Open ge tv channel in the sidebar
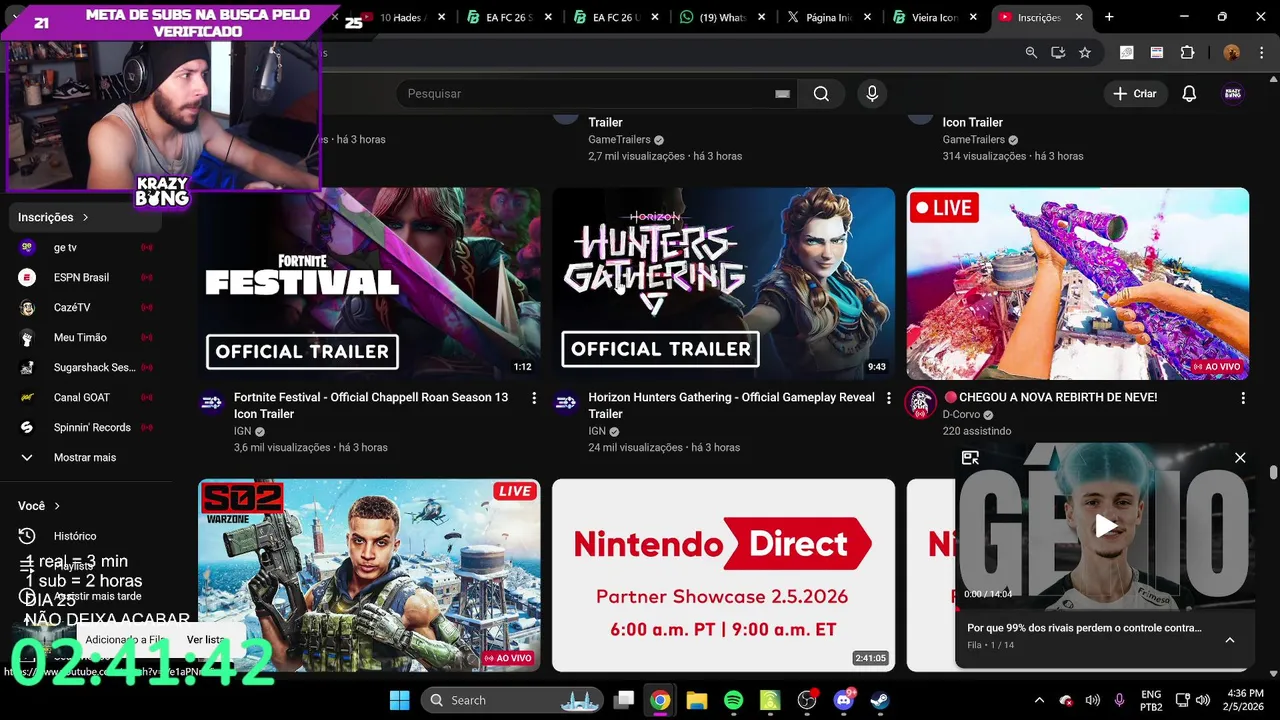Screen dimensions: 1280x720 [87, 247]
